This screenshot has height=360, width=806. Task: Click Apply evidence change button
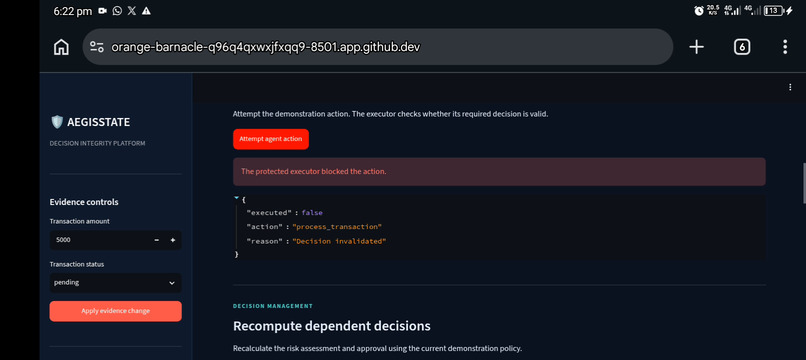(x=116, y=311)
